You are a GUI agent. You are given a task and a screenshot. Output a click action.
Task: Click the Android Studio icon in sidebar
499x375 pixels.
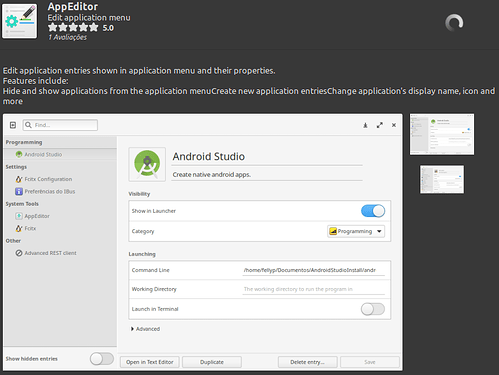click(x=19, y=154)
